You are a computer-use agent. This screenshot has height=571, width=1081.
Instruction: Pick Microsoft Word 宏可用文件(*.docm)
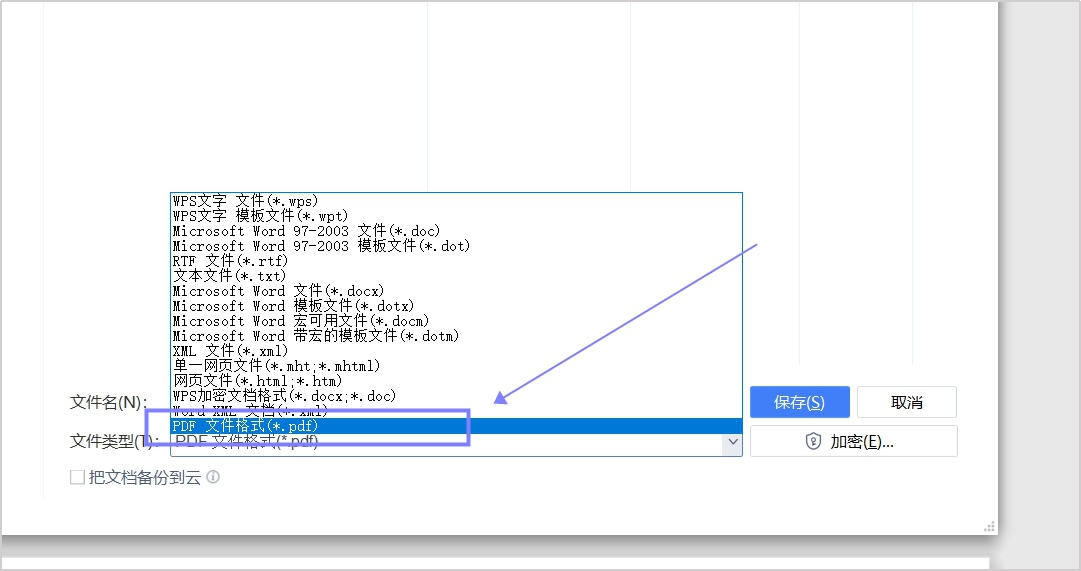pos(456,321)
